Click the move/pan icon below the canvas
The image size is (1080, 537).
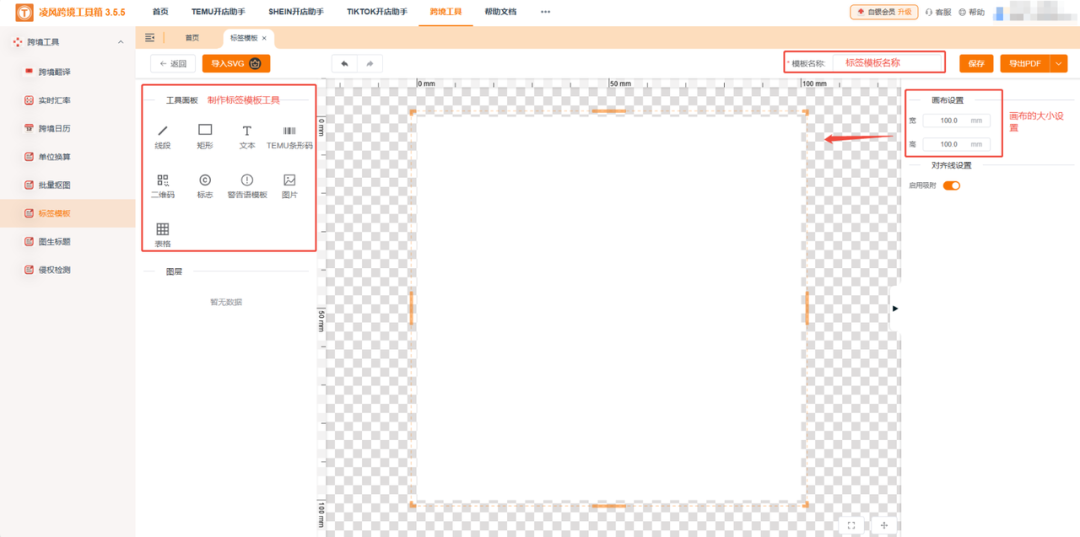coord(884,525)
